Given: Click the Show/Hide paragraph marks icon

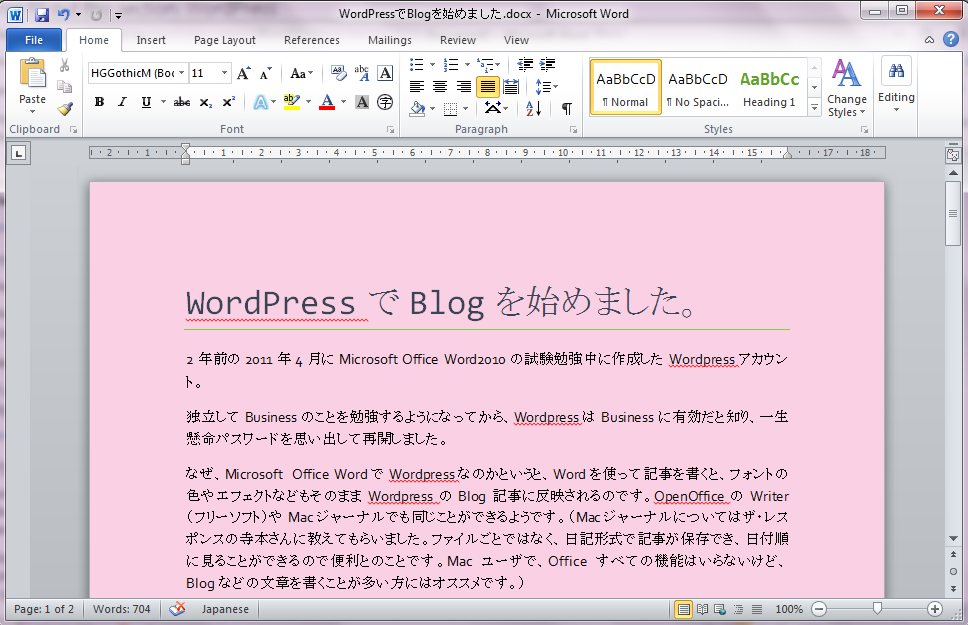Looking at the screenshot, I should (x=567, y=108).
